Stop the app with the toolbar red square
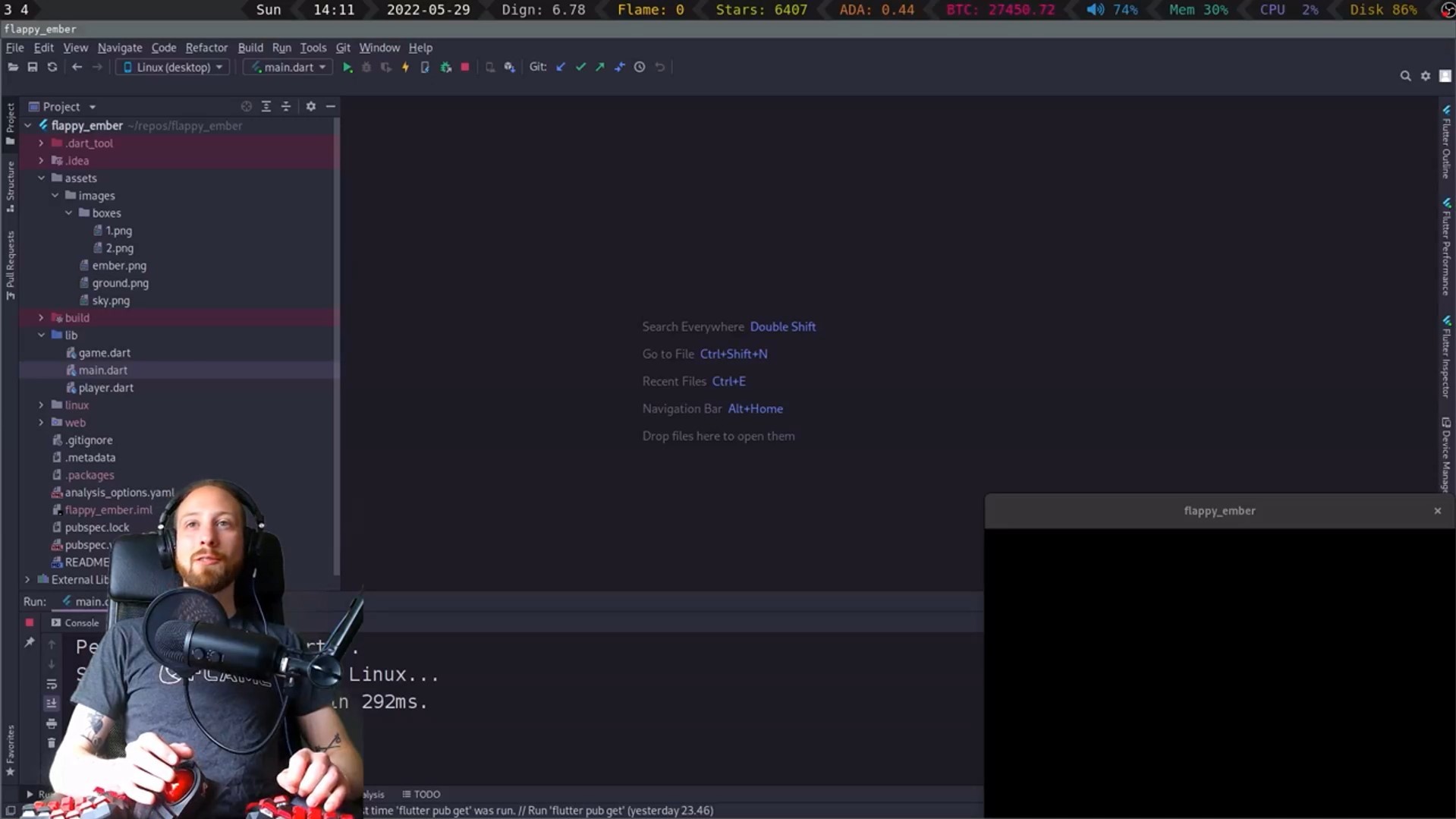Screen dimensions: 1456x819 465,68
